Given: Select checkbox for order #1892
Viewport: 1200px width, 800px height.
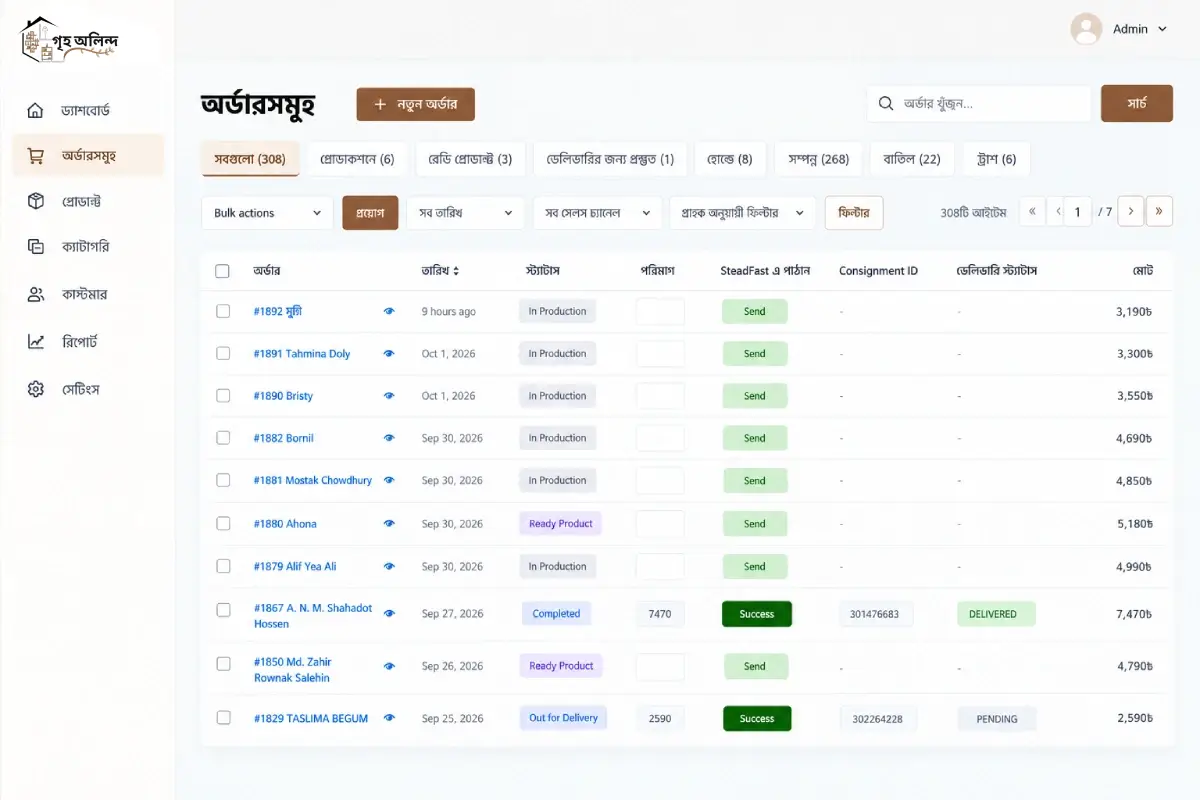Looking at the screenshot, I should pyautogui.click(x=223, y=311).
